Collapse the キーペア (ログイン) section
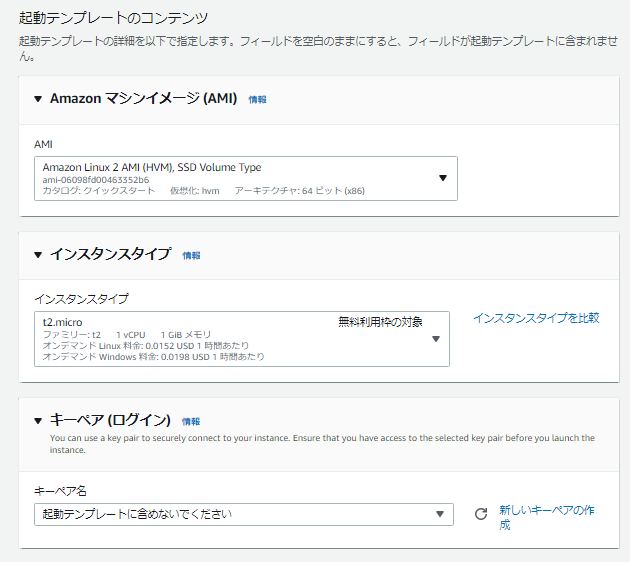 point(38,421)
